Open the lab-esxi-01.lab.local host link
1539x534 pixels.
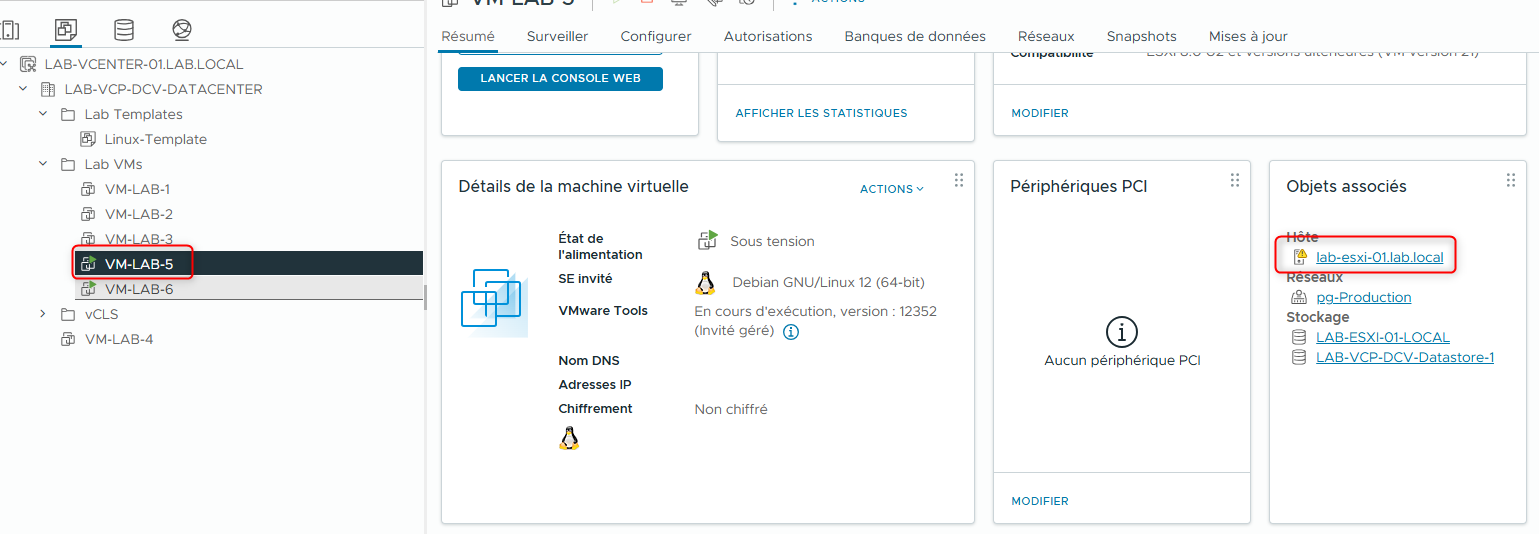(x=1380, y=257)
